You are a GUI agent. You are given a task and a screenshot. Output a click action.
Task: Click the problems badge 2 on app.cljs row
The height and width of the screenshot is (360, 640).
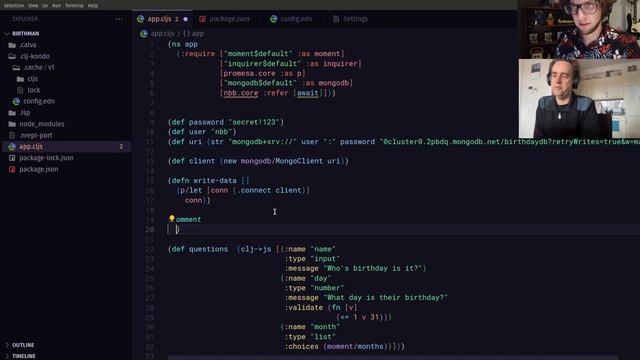click(x=121, y=147)
